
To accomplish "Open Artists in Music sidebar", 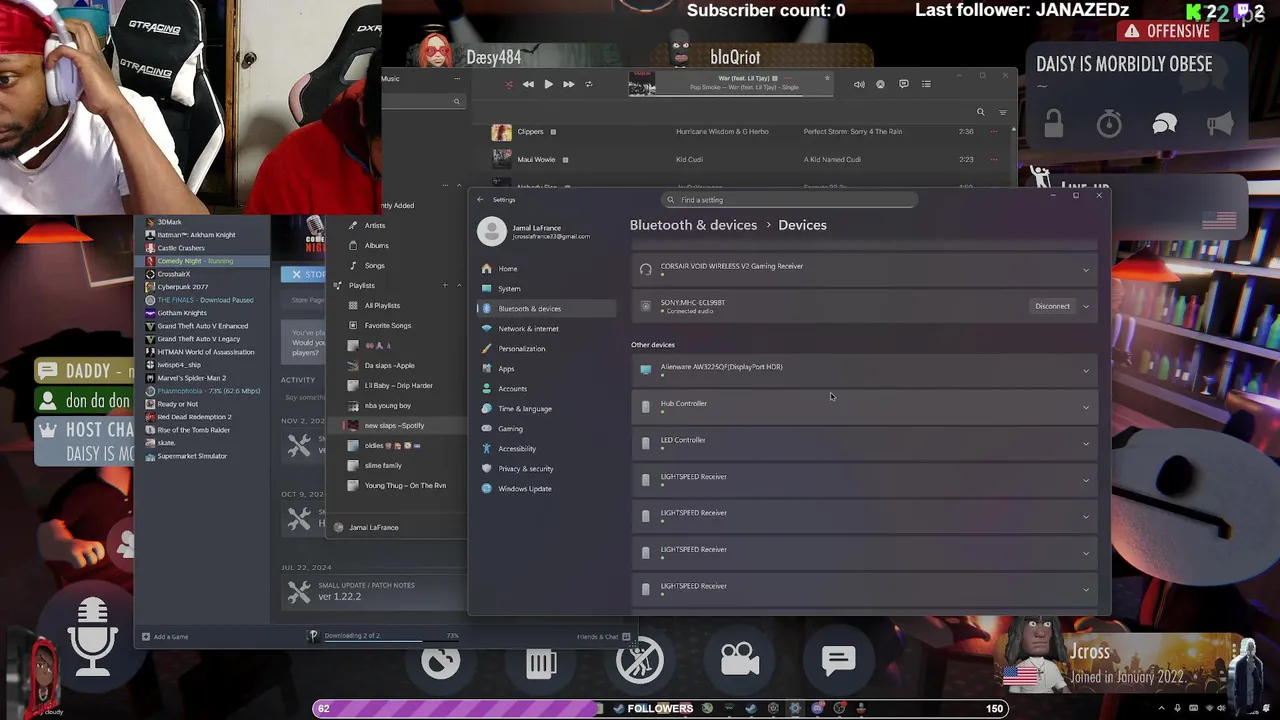I will pyautogui.click(x=375, y=225).
